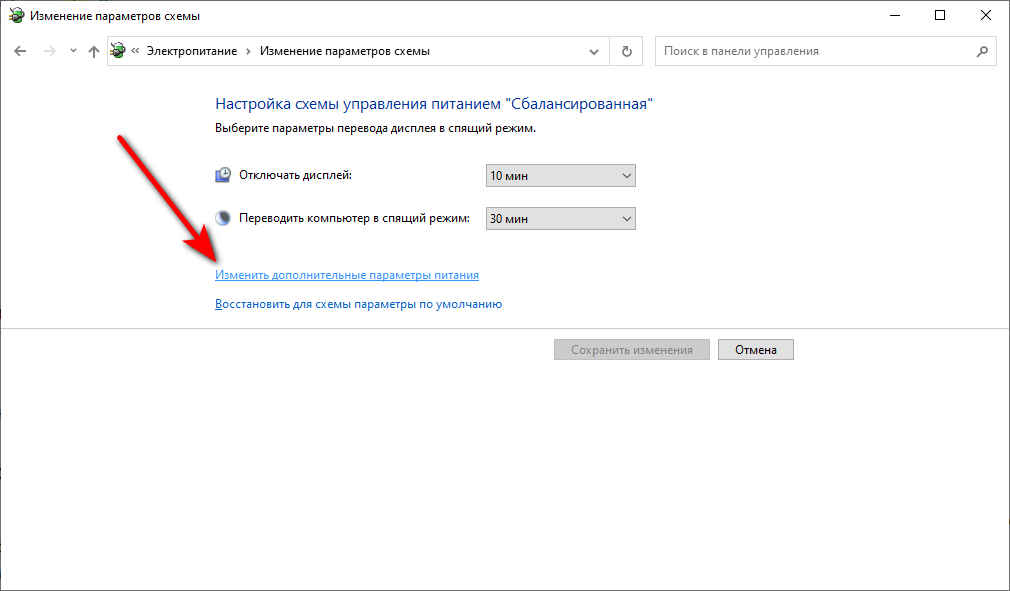Expand the arrow after Электропитание breadcrumb
Screen dimensions: 1010x591
pos(250,51)
